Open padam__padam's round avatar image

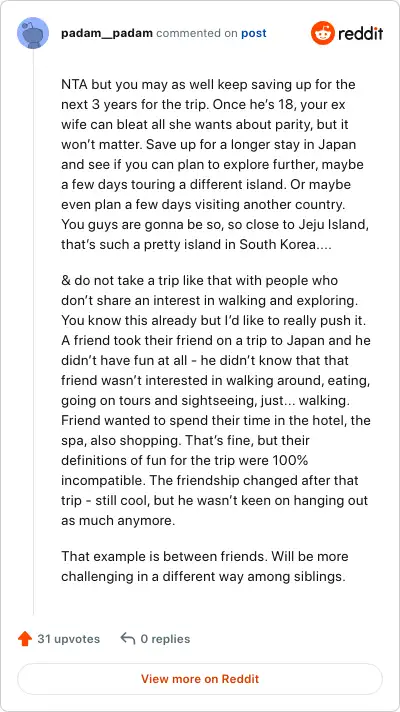pyautogui.click(x=33, y=33)
